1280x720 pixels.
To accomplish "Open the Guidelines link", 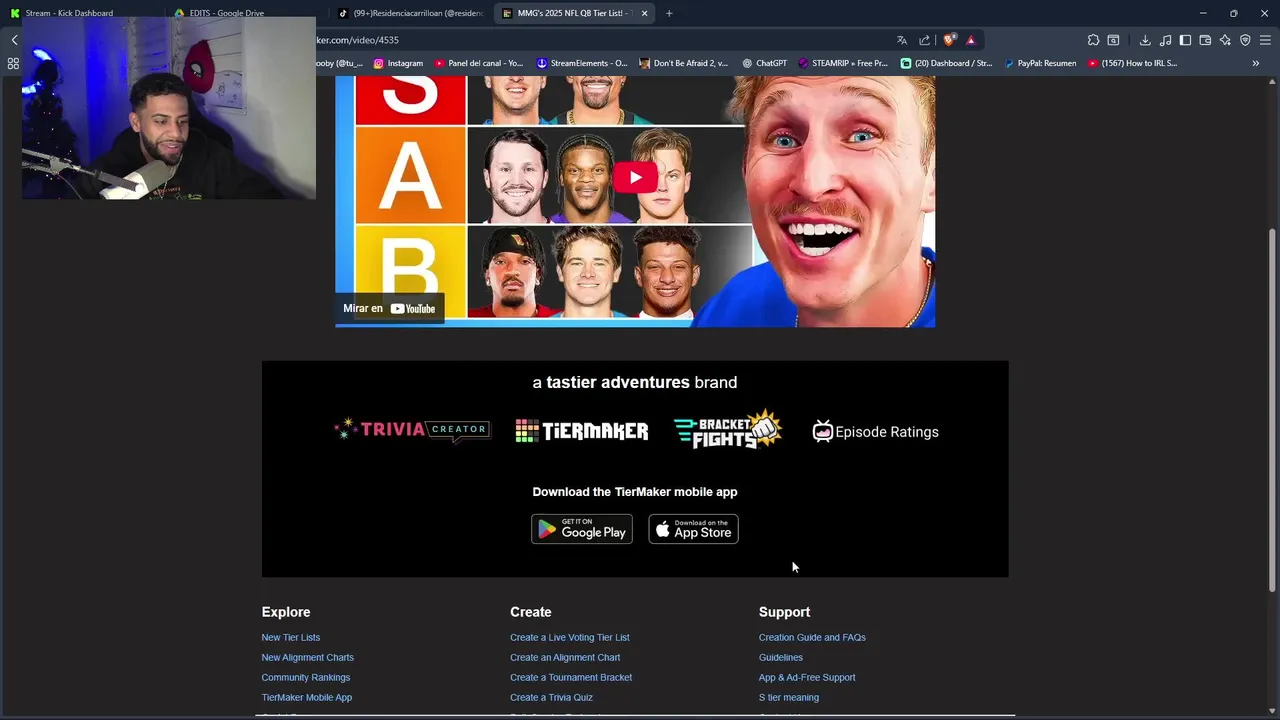I will pos(781,657).
